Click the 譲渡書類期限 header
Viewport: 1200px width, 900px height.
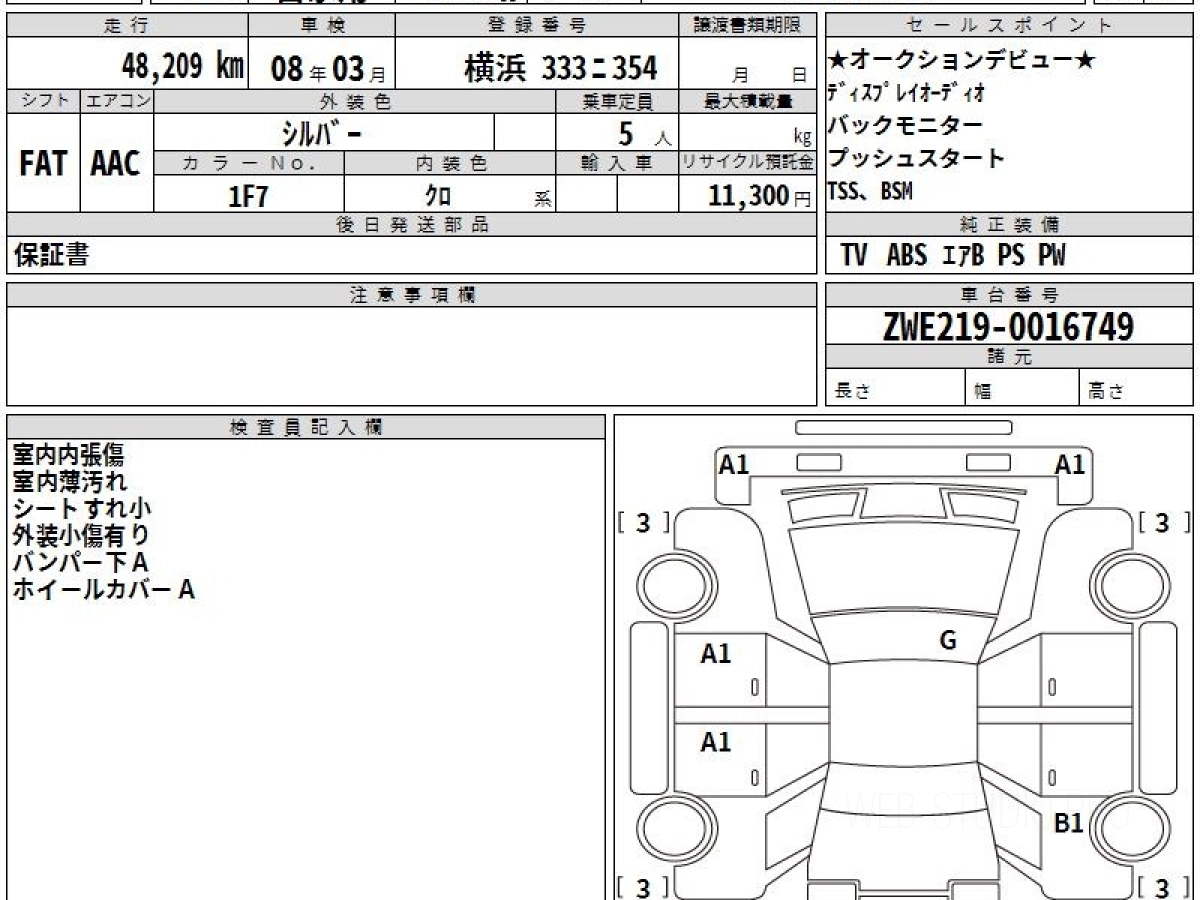pos(749,26)
